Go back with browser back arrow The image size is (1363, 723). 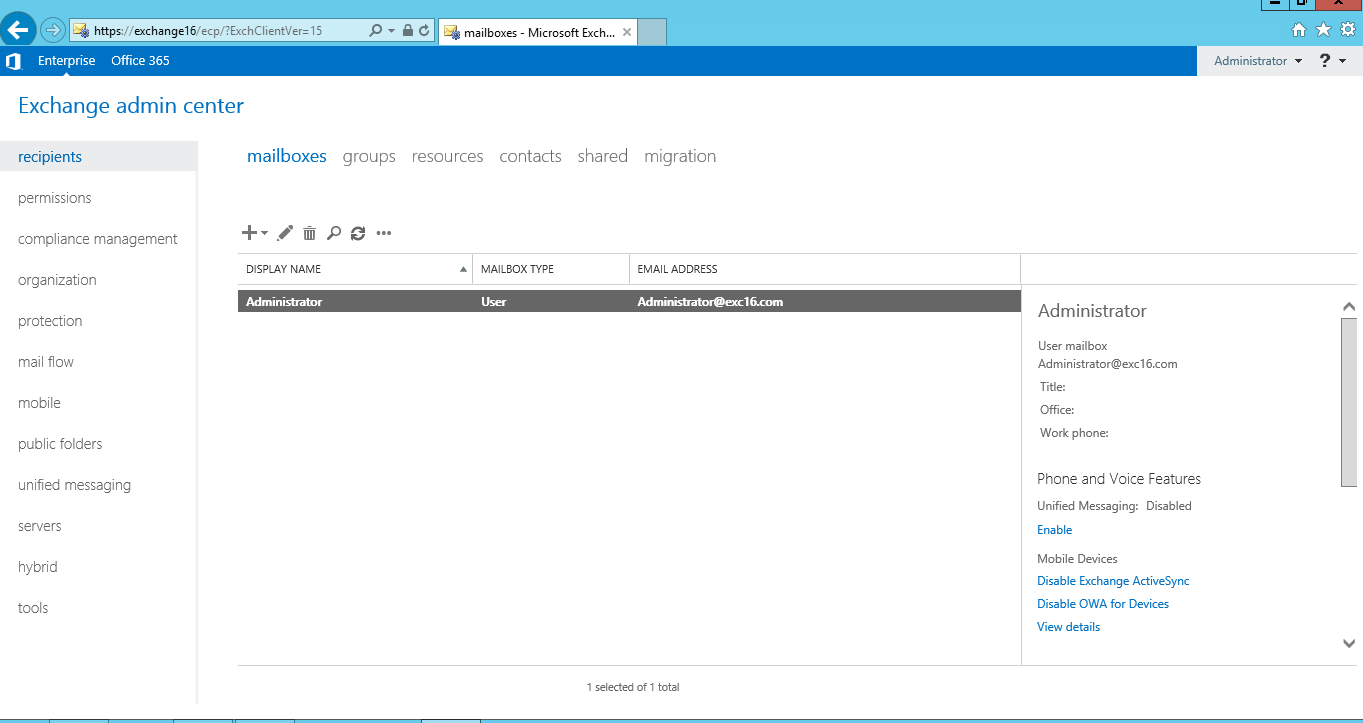tap(18, 30)
